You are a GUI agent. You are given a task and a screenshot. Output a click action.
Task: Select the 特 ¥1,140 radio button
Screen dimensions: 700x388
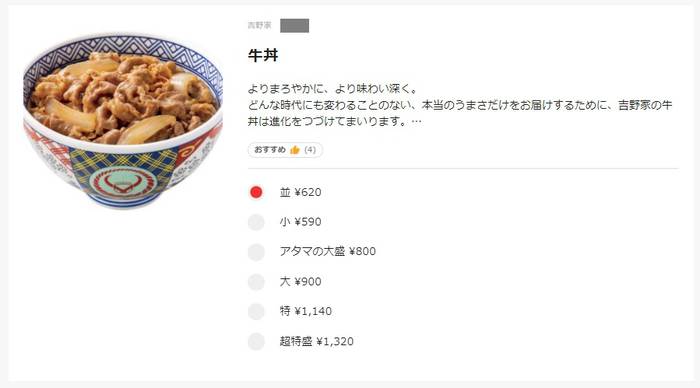256,311
